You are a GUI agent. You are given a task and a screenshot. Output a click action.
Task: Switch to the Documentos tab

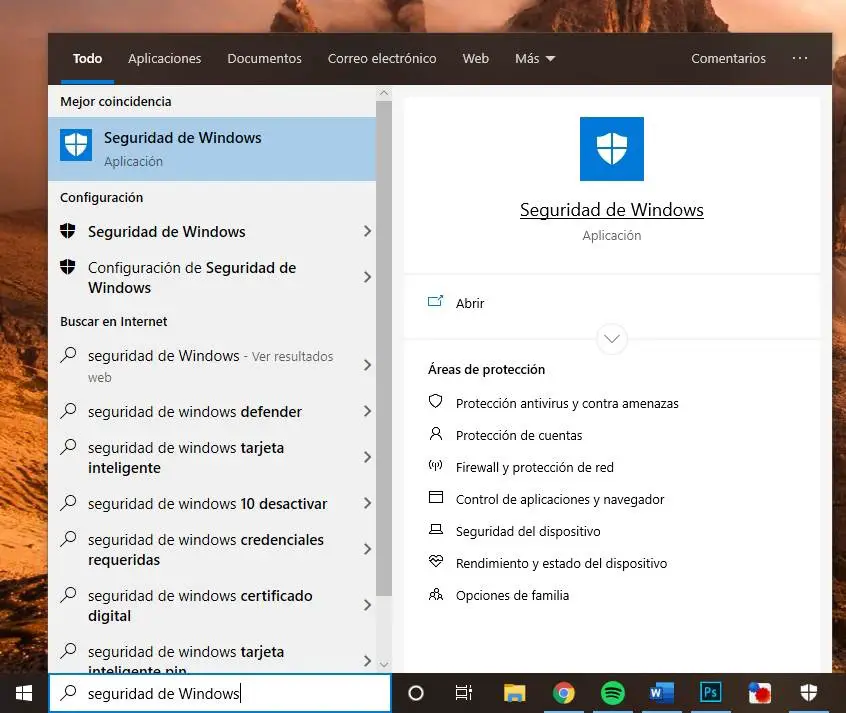[264, 58]
